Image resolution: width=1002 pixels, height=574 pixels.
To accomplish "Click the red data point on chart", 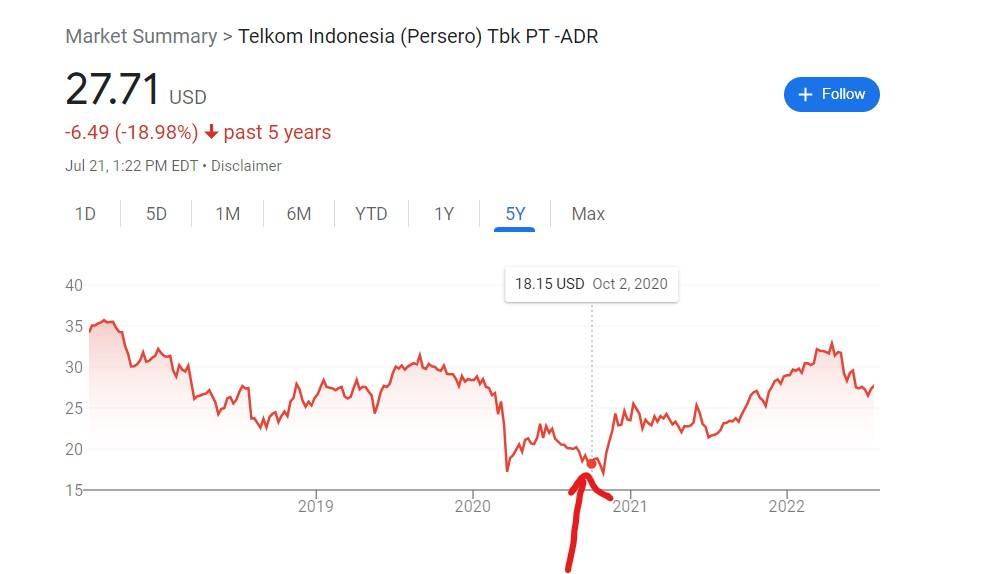I will click(x=592, y=464).
